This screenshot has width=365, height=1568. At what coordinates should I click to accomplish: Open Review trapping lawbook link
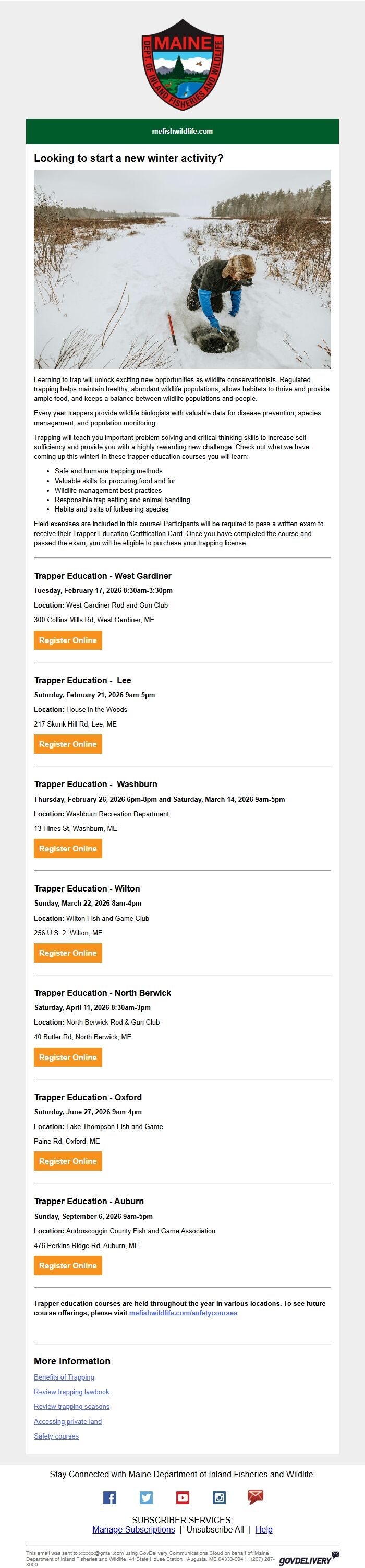pos(71,1392)
